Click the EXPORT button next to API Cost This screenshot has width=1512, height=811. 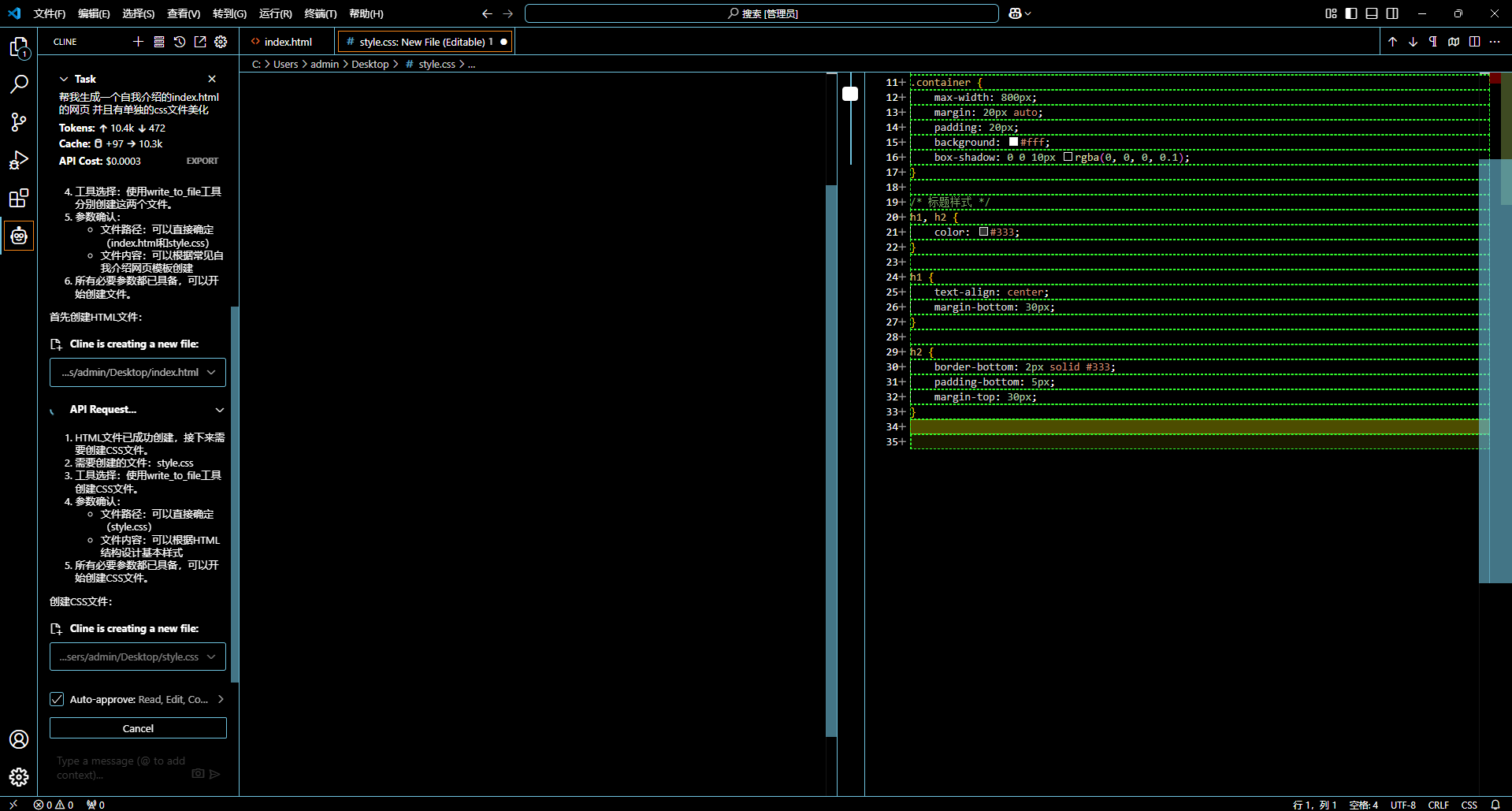[202, 161]
